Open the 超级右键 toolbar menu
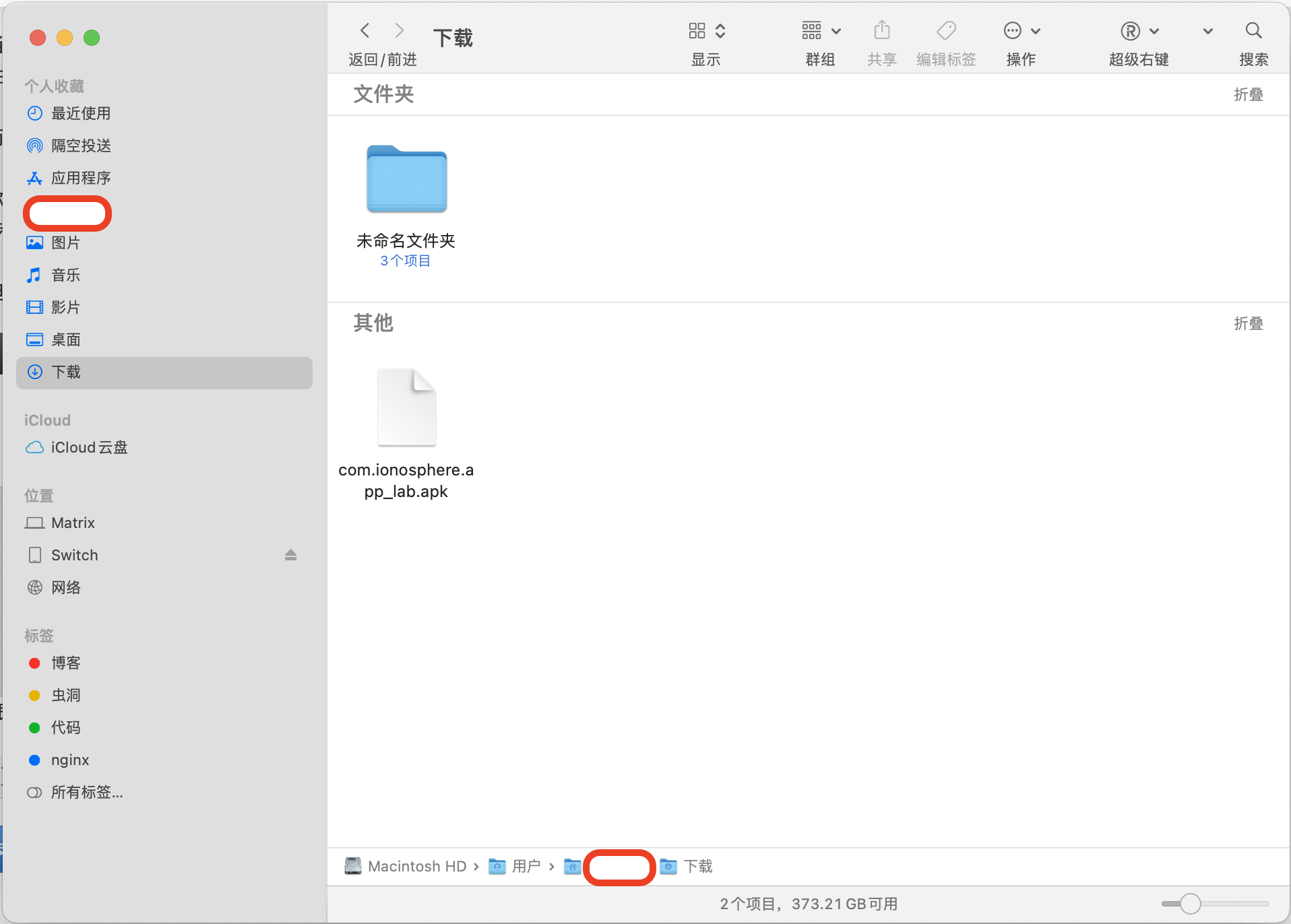The image size is (1291, 924). pos(1139,30)
